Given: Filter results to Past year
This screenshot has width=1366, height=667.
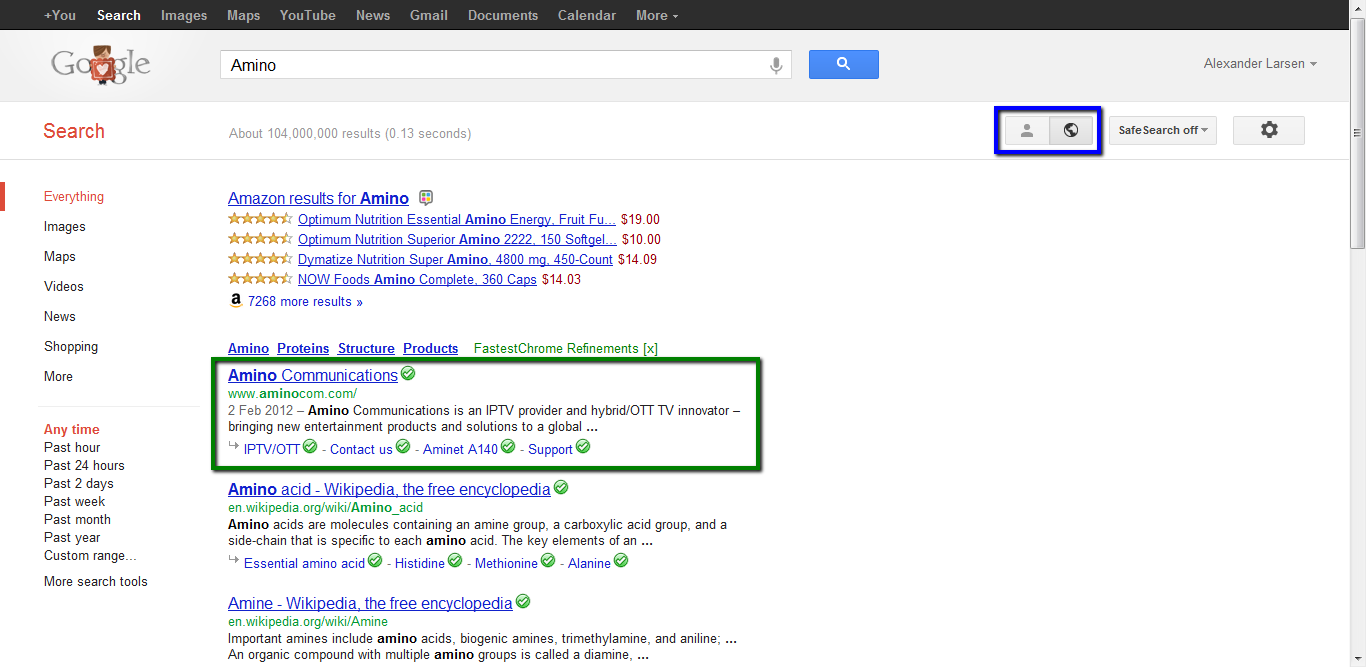Looking at the screenshot, I should [72, 538].
